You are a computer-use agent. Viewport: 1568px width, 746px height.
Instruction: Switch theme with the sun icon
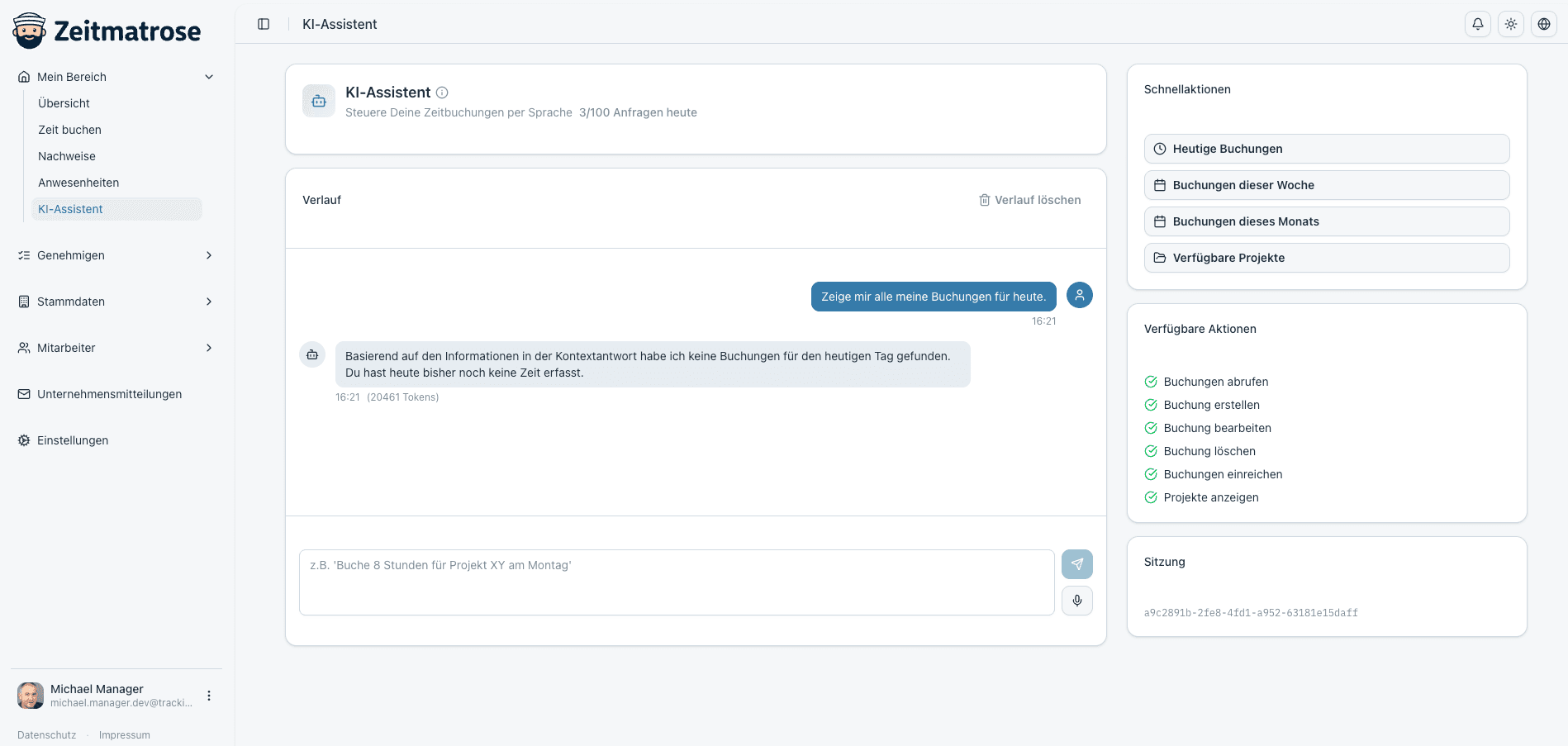click(x=1511, y=24)
